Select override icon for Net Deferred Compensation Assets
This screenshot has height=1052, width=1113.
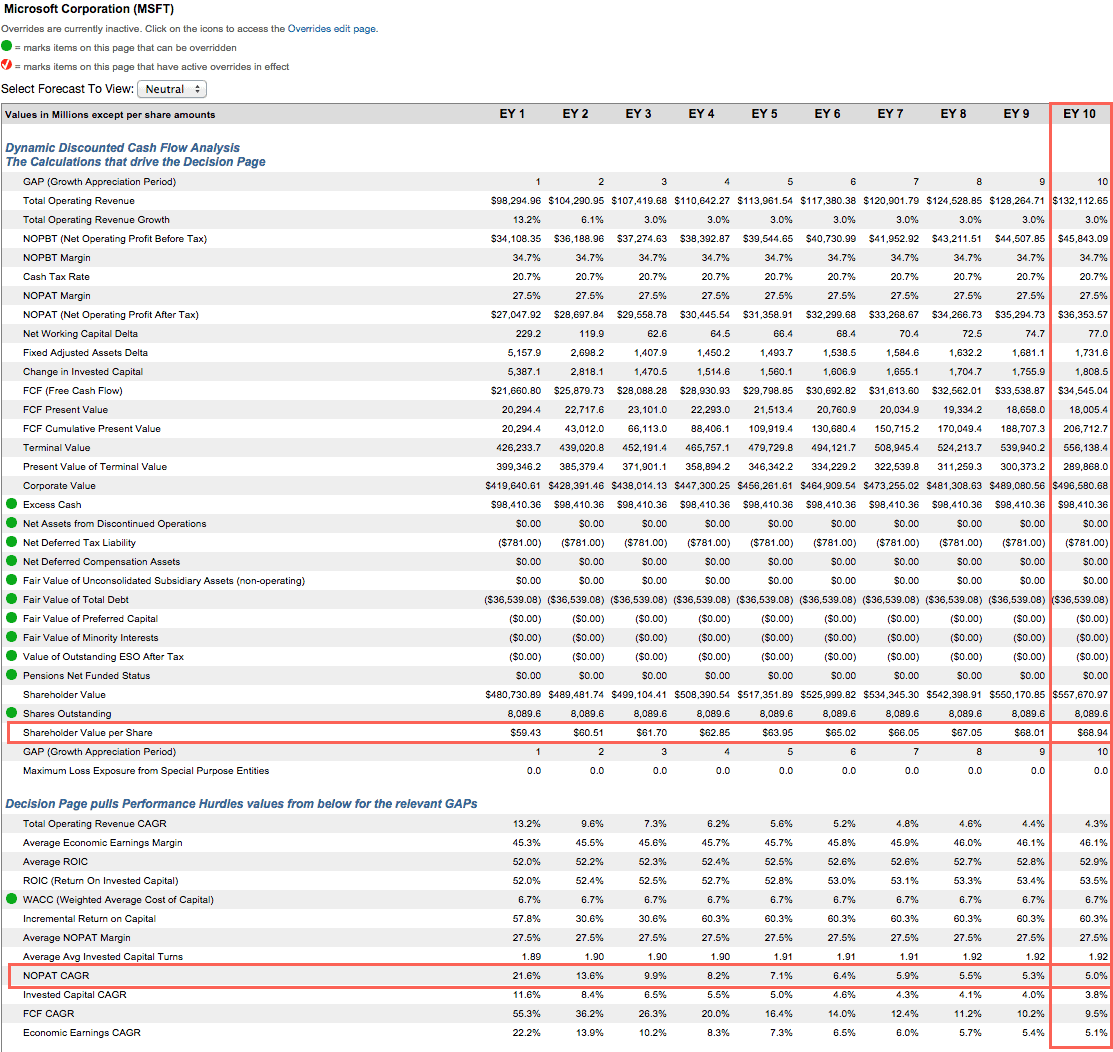(x=11, y=561)
